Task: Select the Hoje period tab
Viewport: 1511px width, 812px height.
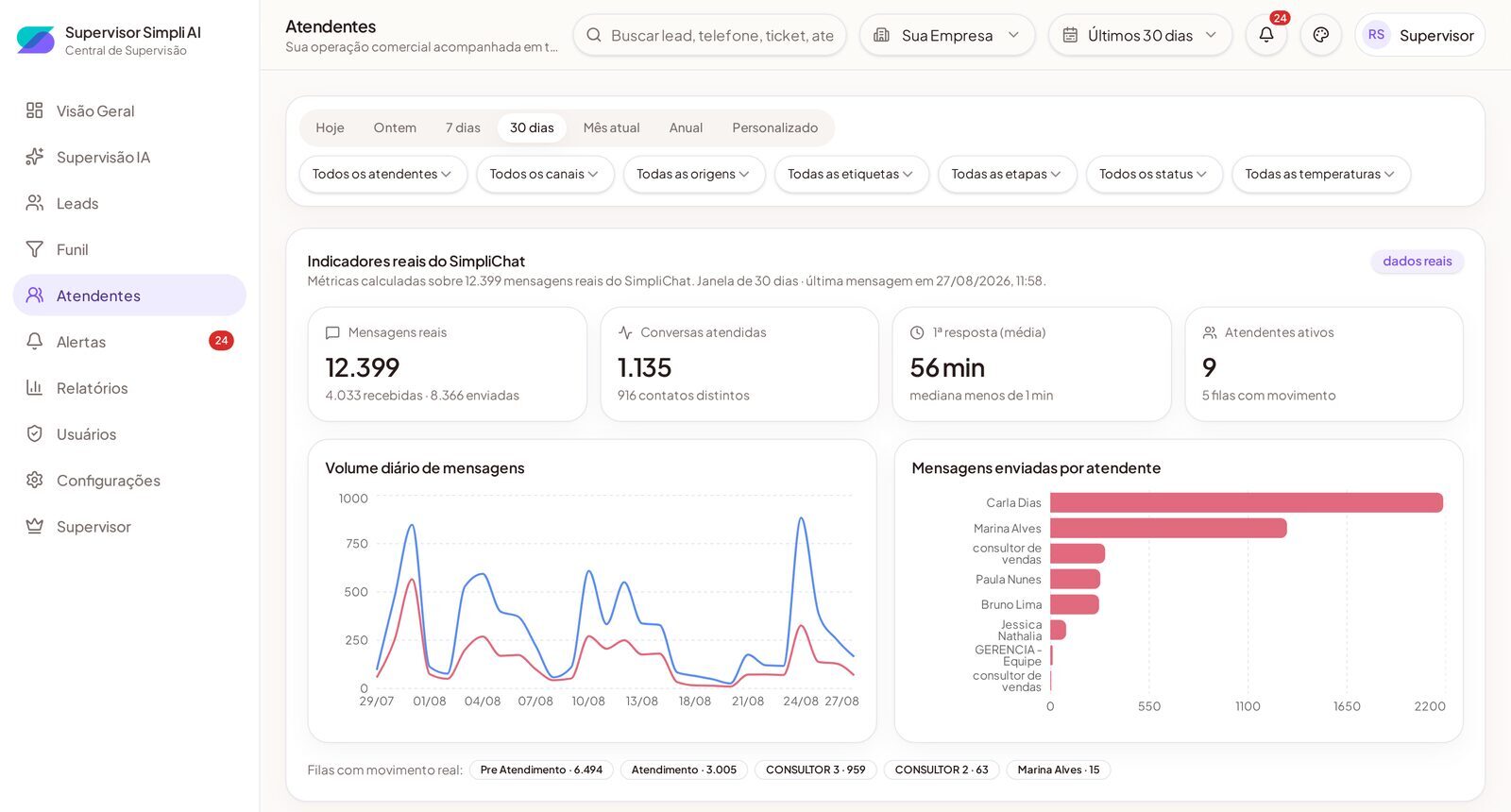Action: point(330,128)
